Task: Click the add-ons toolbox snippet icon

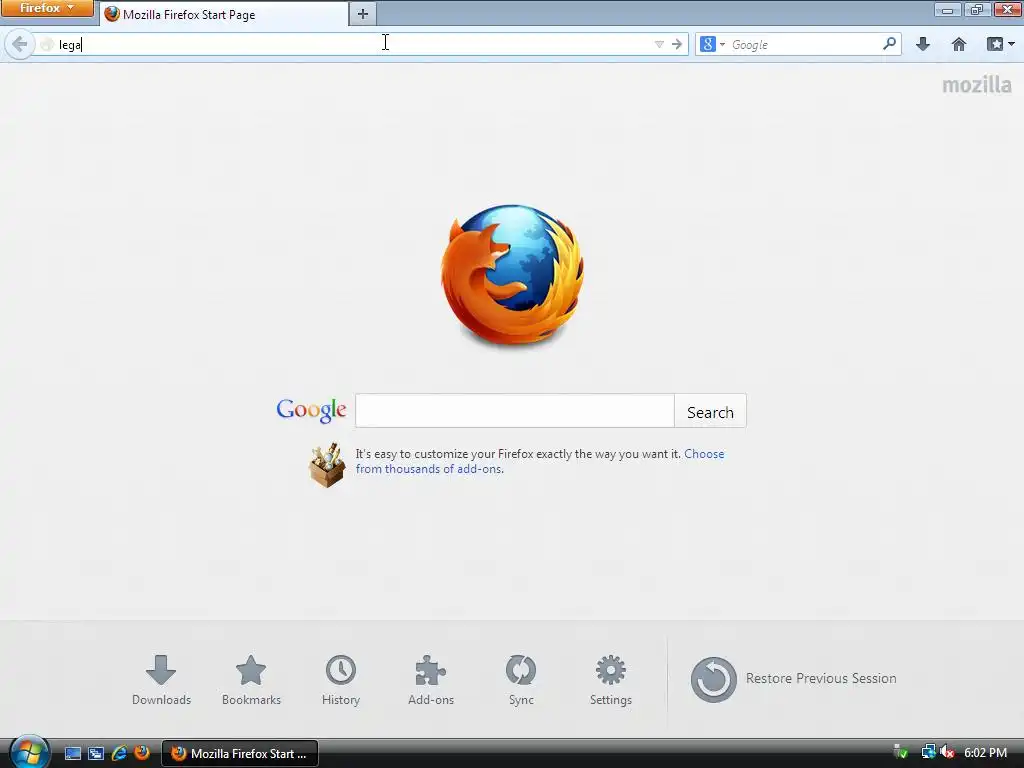Action: 327,464
